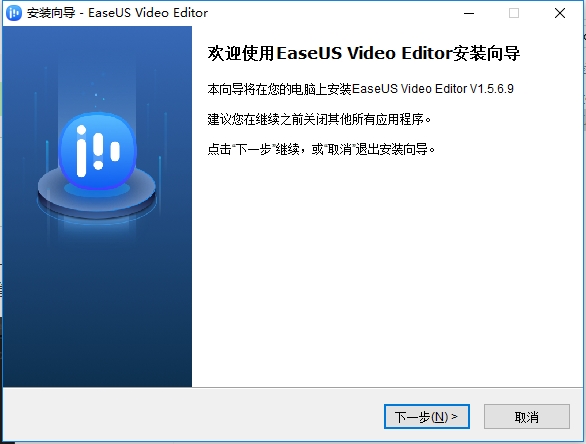Minimize the installer wizard window
The height and width of the screenshot is (444, 586).
pos(469,13)
